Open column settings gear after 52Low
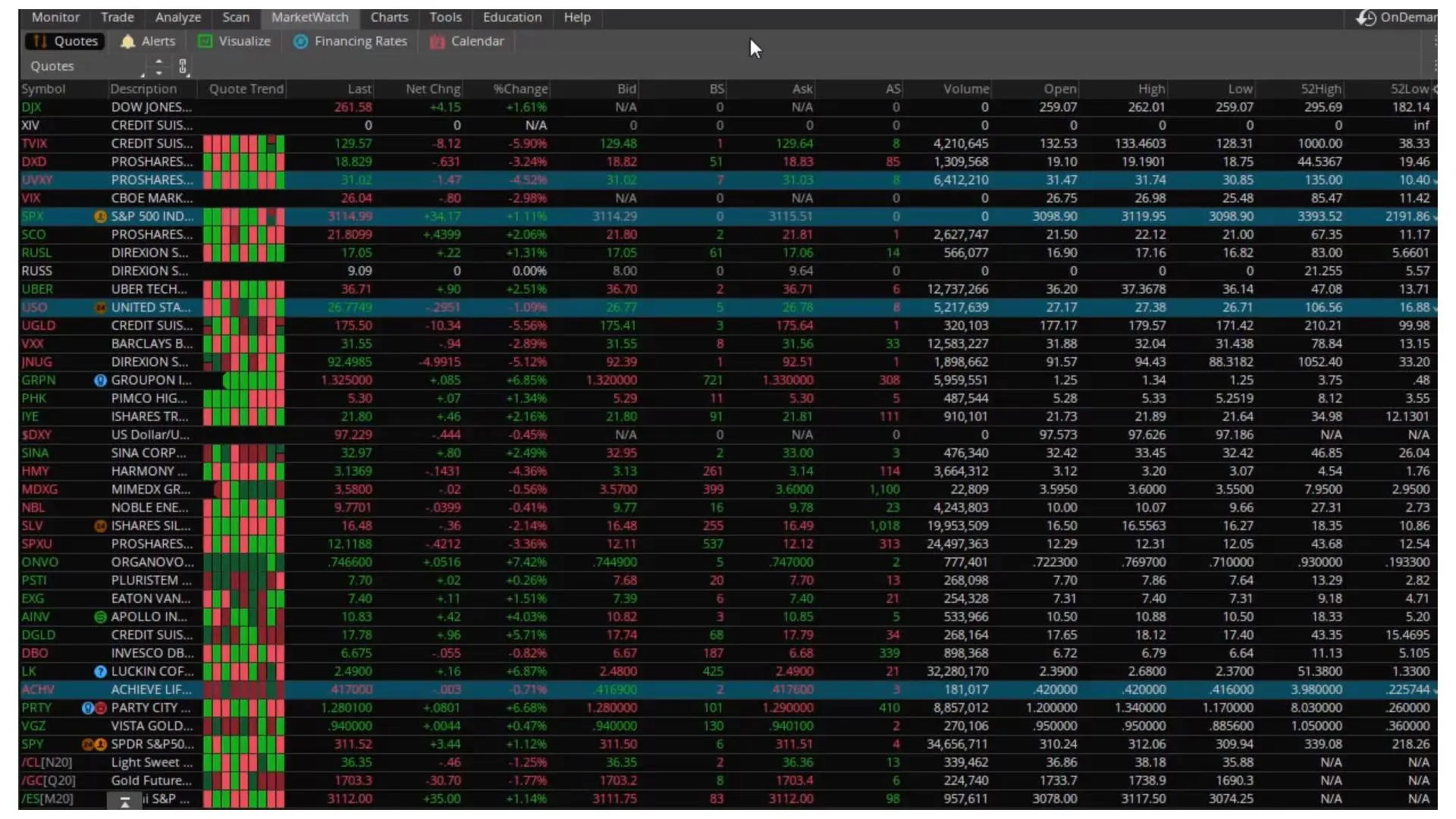This screenshot has width=1456, height=819. [1435, 89]
